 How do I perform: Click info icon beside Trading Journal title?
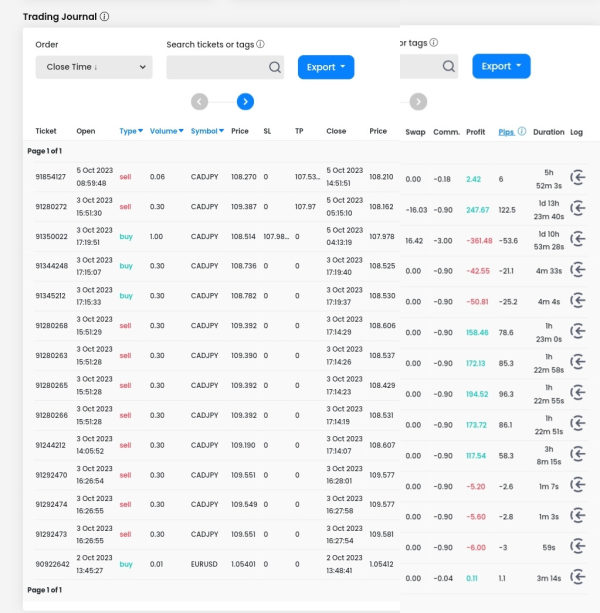tap(104, 16)
